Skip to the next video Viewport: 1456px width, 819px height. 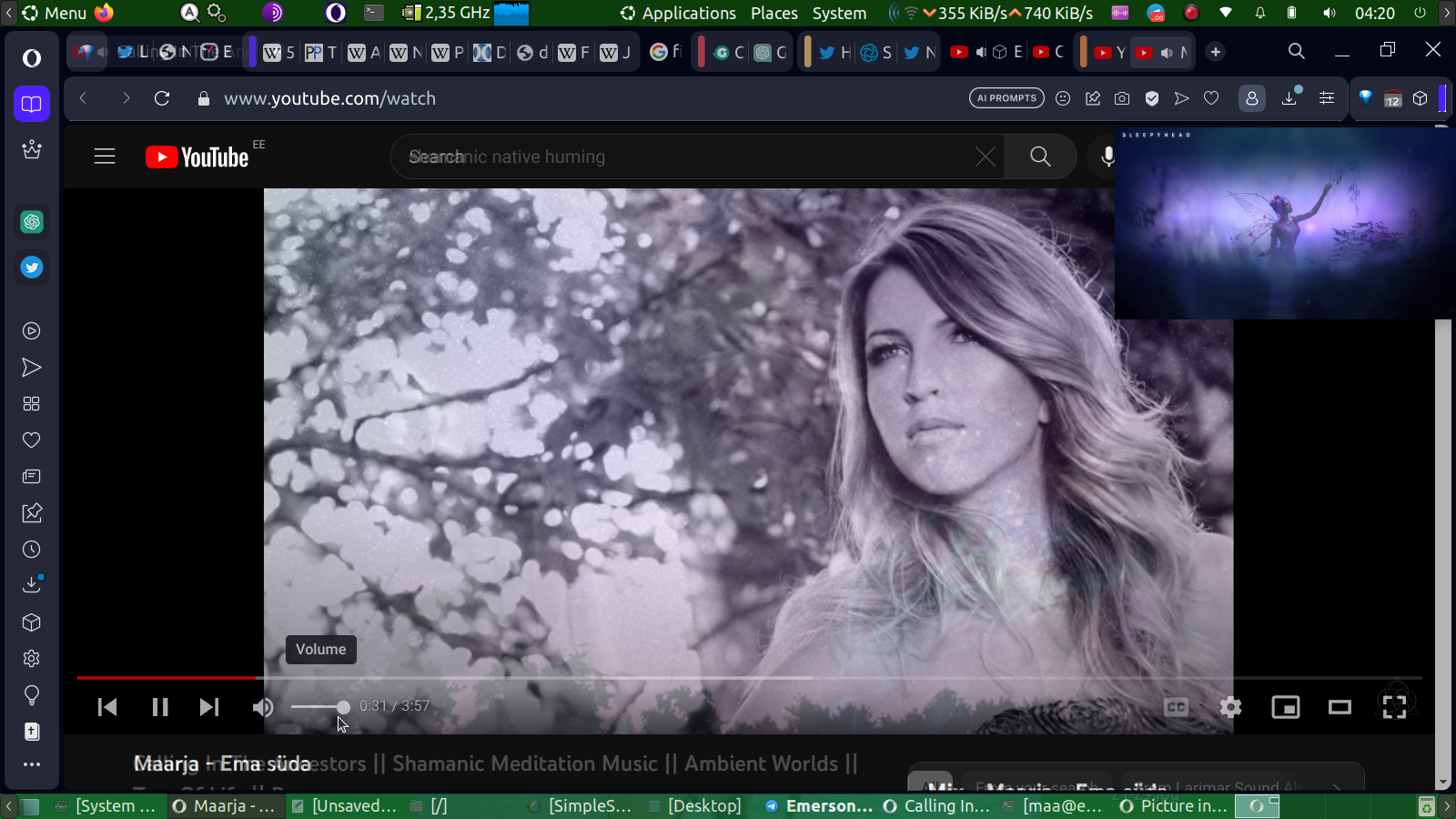209,707
